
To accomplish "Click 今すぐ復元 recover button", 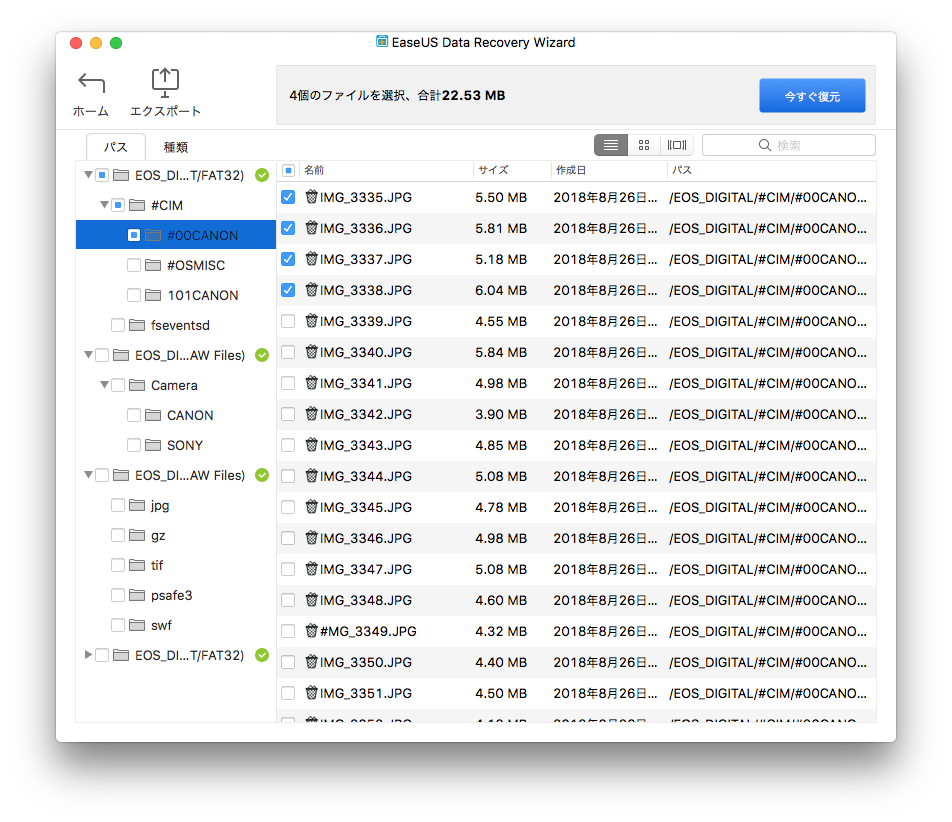I will [812, 96].
